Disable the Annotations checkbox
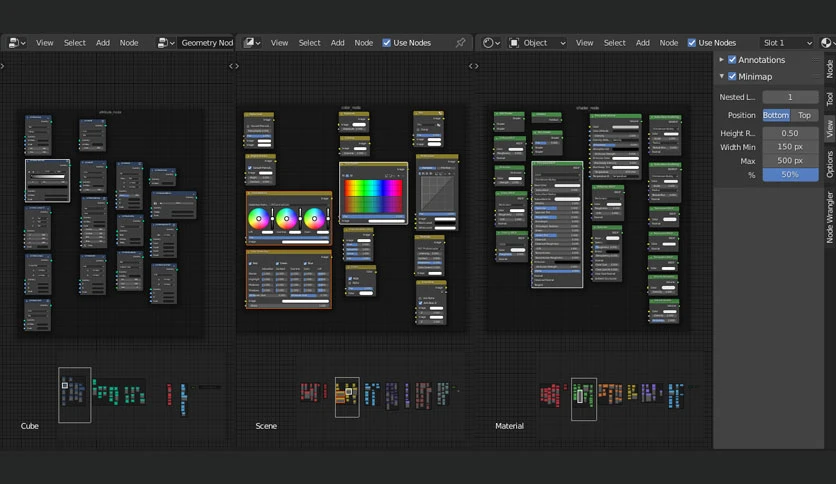Image resolution: width=836 pixels, height=484 pixels. click(732, 60)
